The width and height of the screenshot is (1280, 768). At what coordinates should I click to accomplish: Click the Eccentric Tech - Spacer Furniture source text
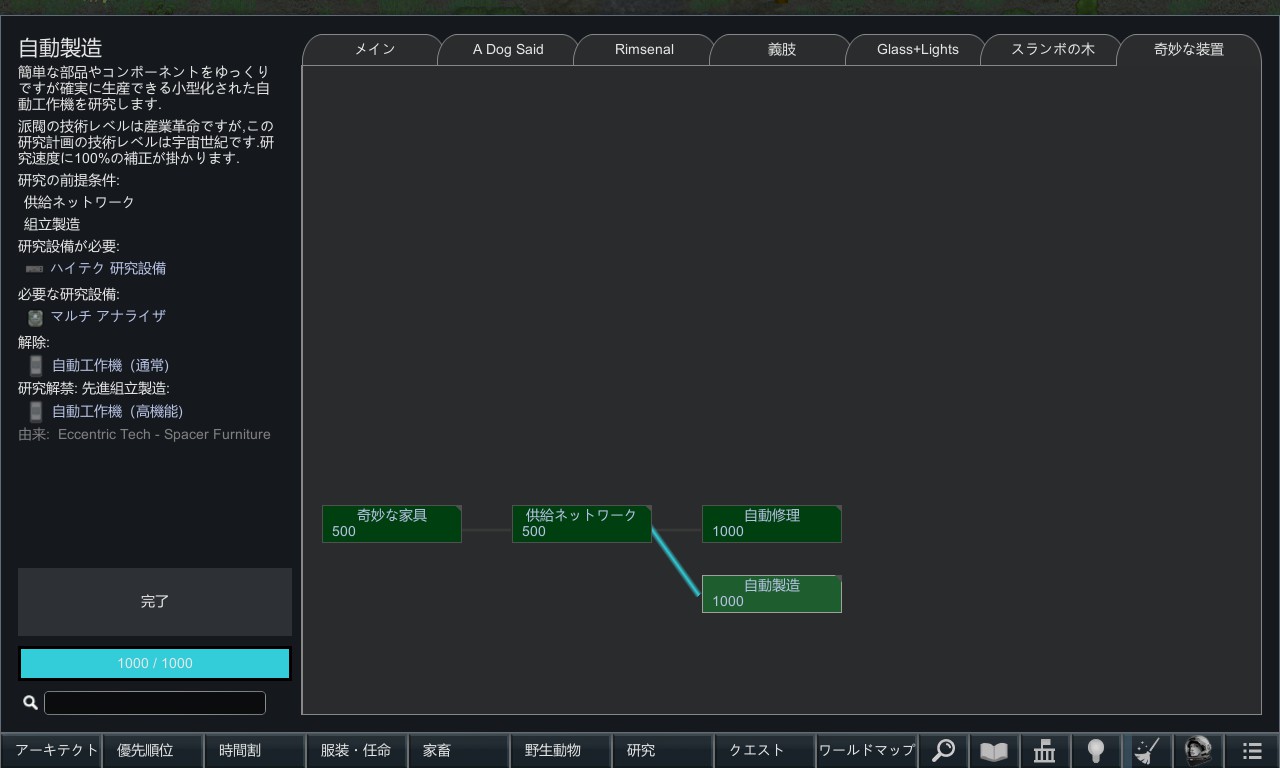tap(164, 435)
